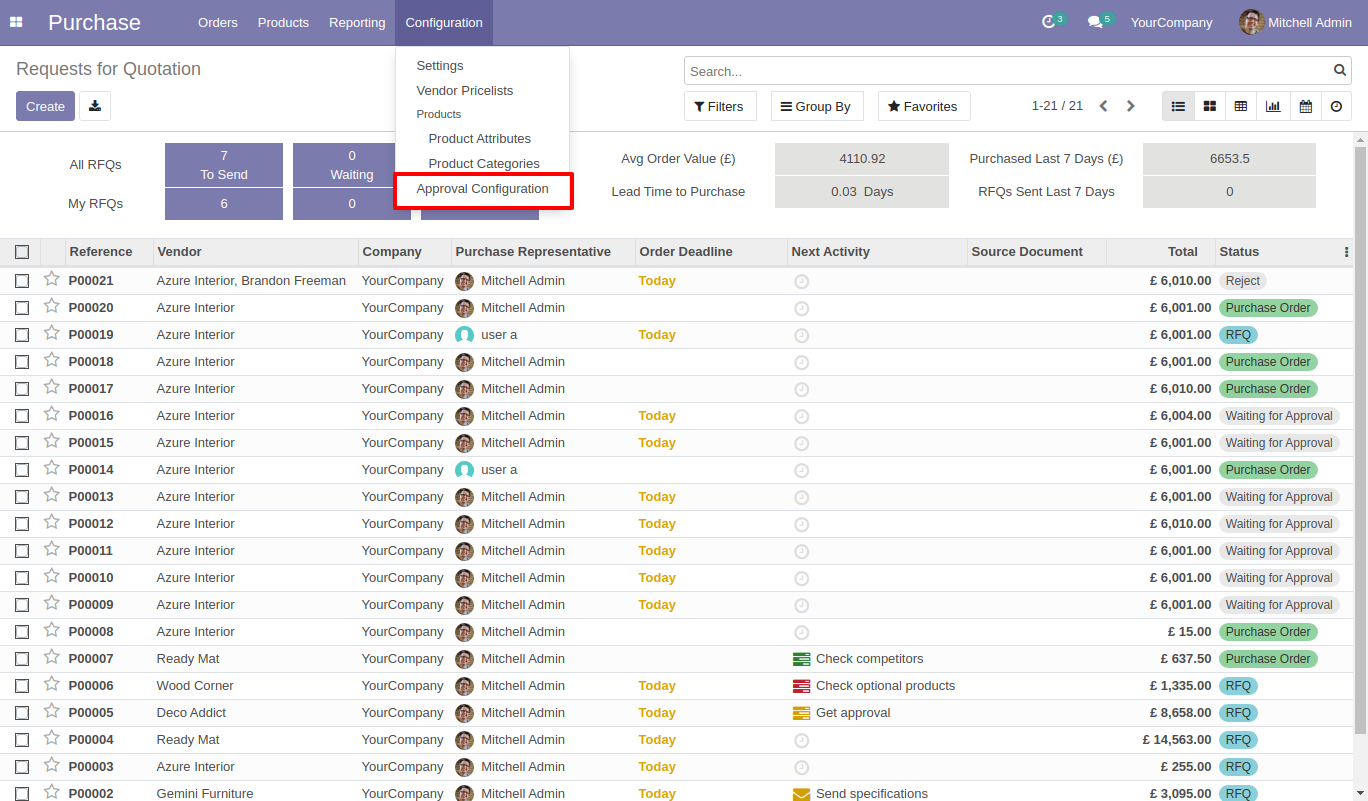Switch to list view icon
This screenshot has width=1368, height=801.
1178,106
